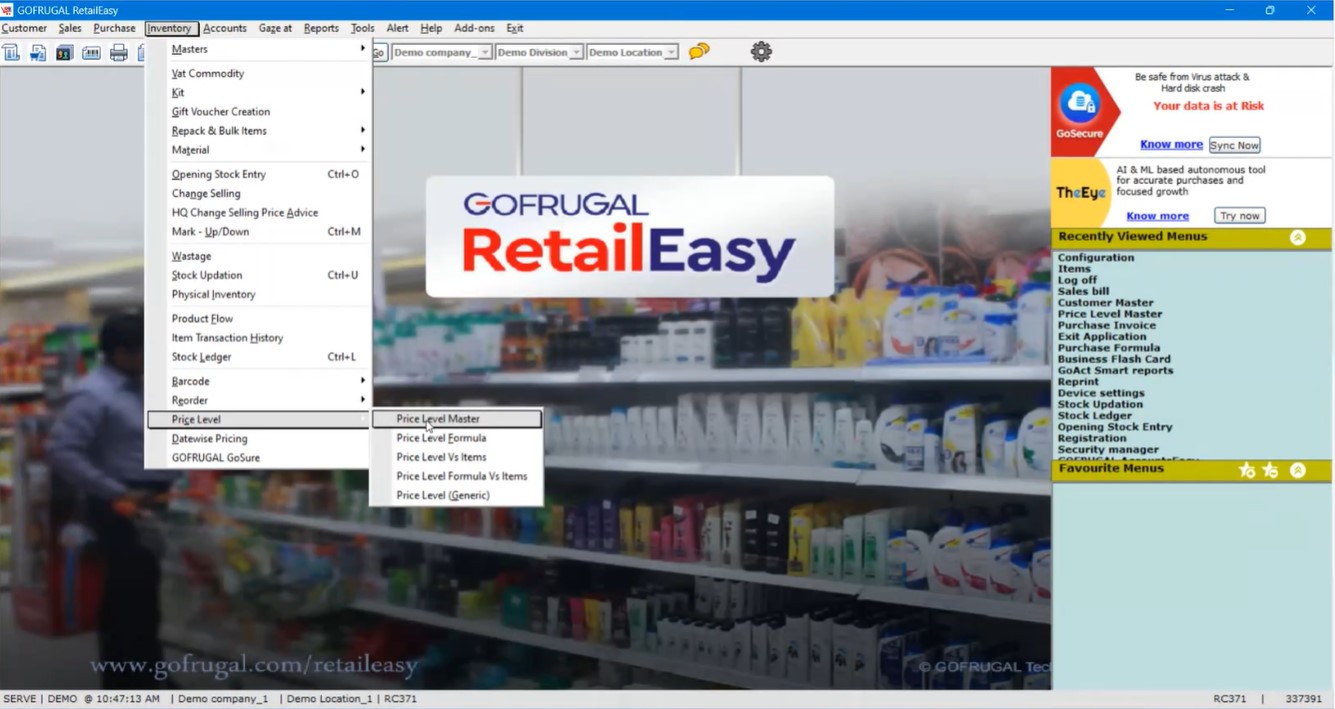
Task: Click TheEye Know more link
Action: coord(1157,215)
